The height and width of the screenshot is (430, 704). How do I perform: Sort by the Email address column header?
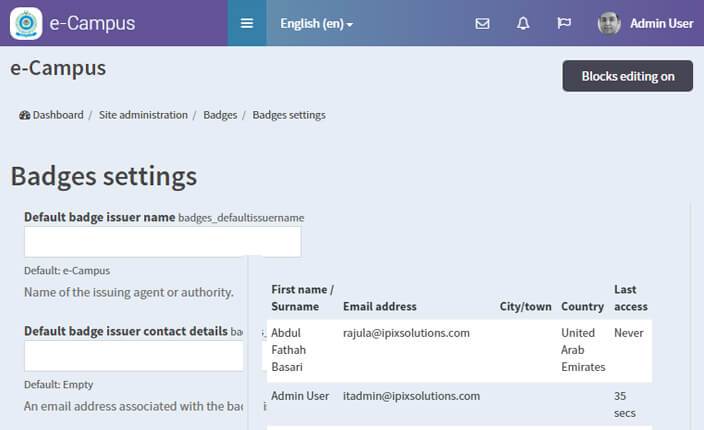[x=380, y=307]
